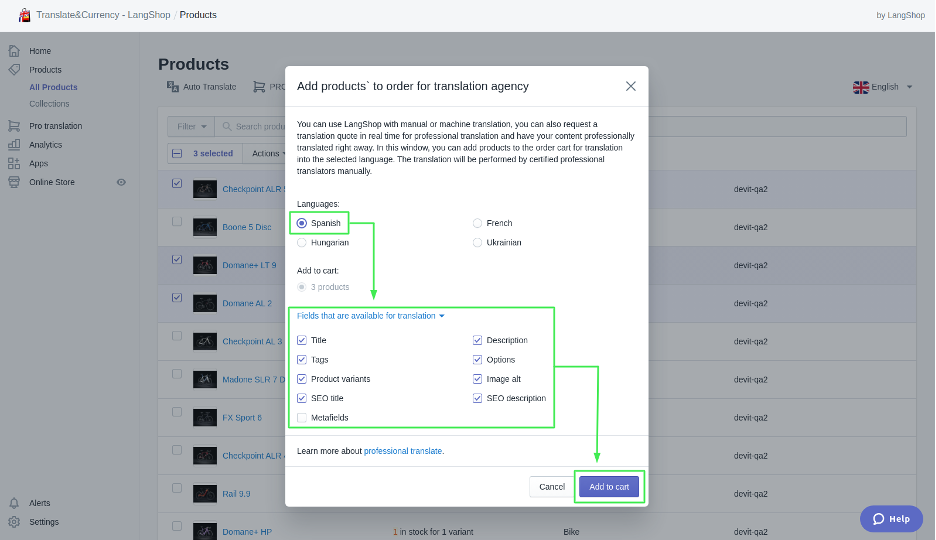Viewport: 936px width, 540px height.
Task: Click the LangShop app logo icon
Action: click(24, 15)
